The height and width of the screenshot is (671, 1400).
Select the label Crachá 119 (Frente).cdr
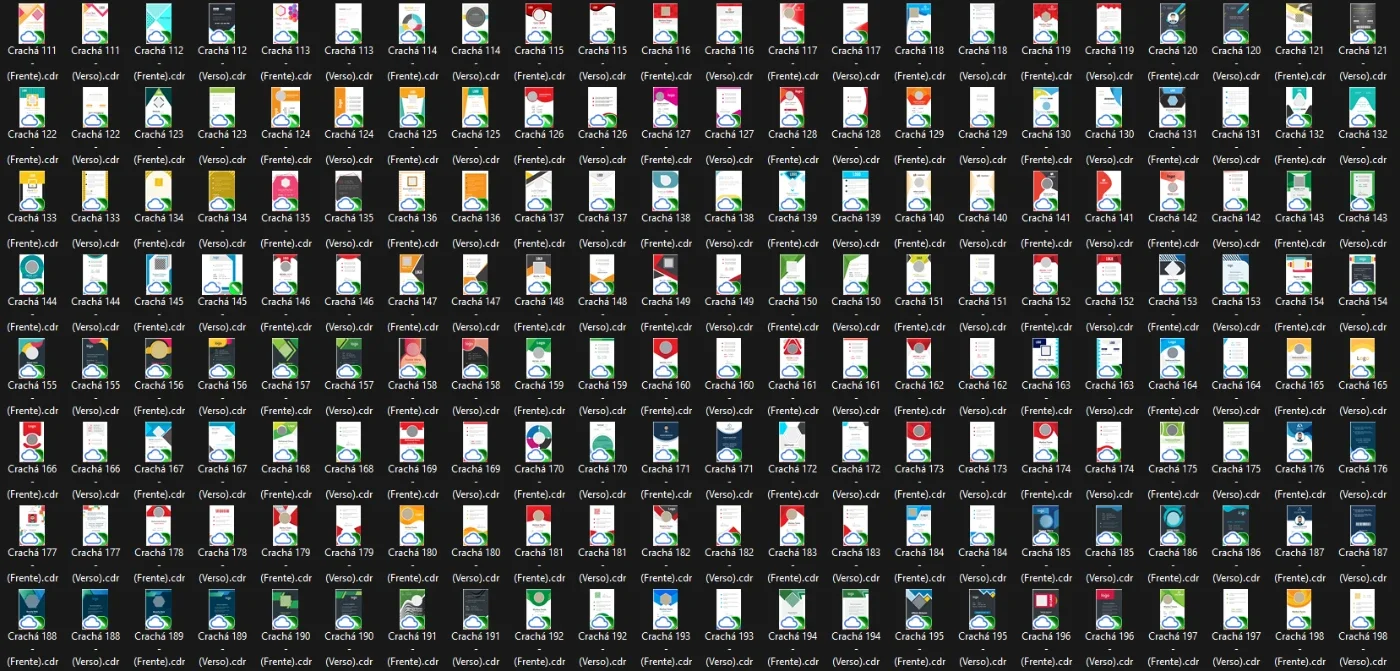coord(1045,63)
